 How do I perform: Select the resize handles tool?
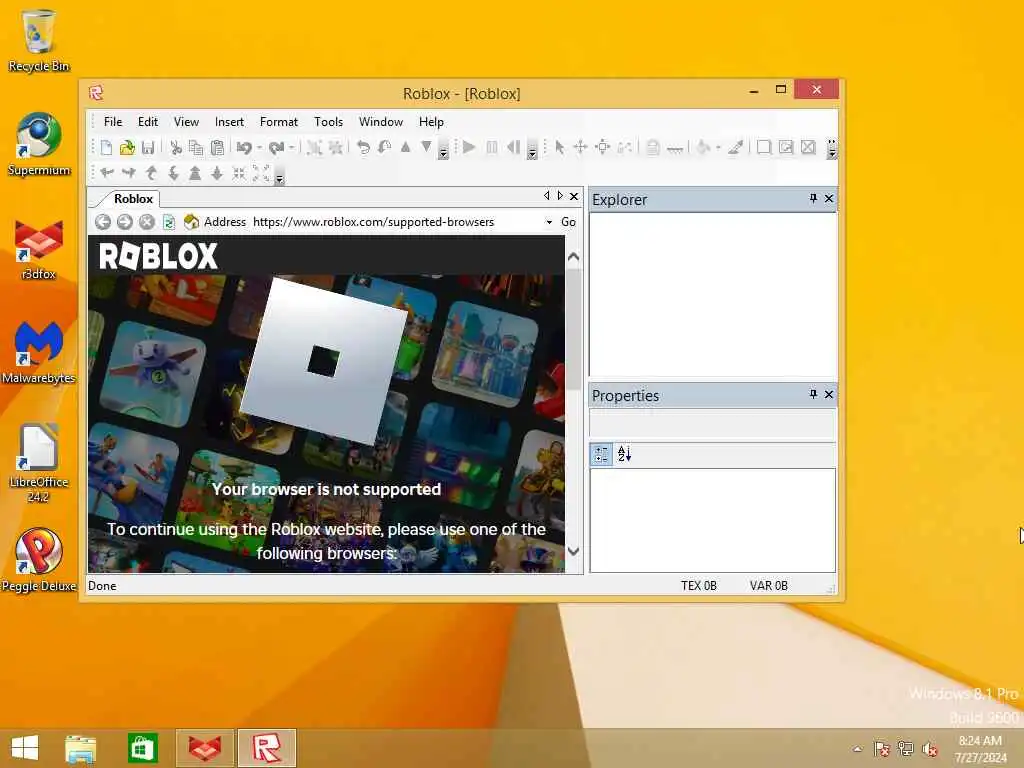tap(603, 147)
